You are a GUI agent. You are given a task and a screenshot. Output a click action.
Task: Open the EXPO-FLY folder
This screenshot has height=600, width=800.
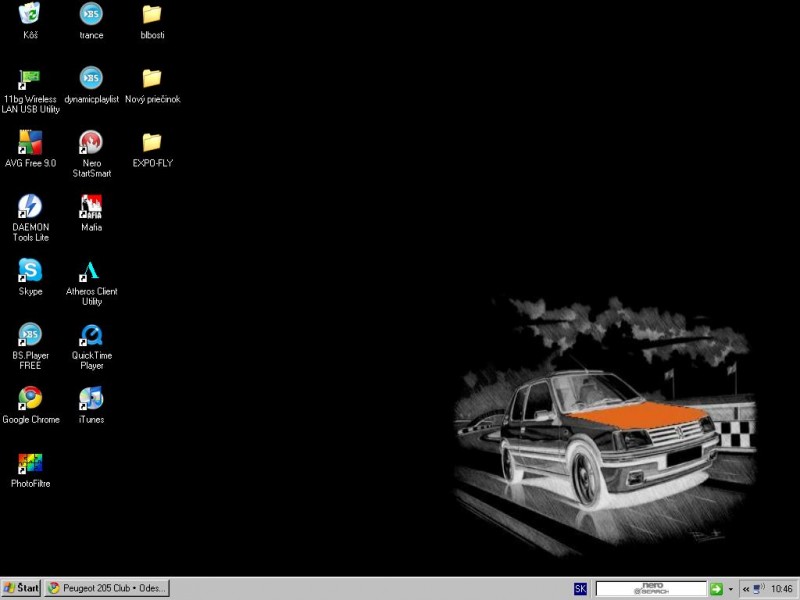[x=152, y=142]
